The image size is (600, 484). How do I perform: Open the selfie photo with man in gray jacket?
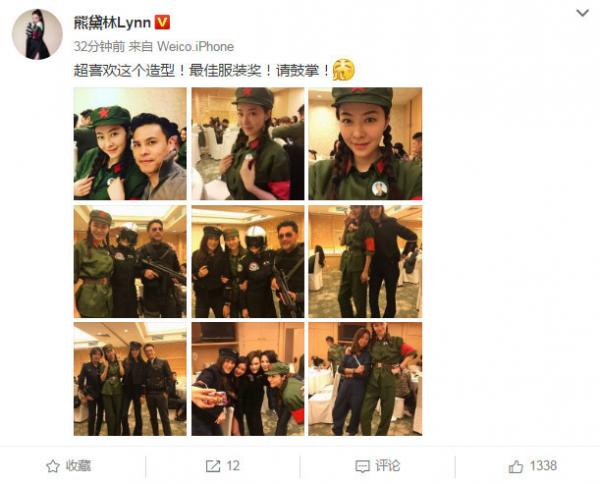point(130,143)
